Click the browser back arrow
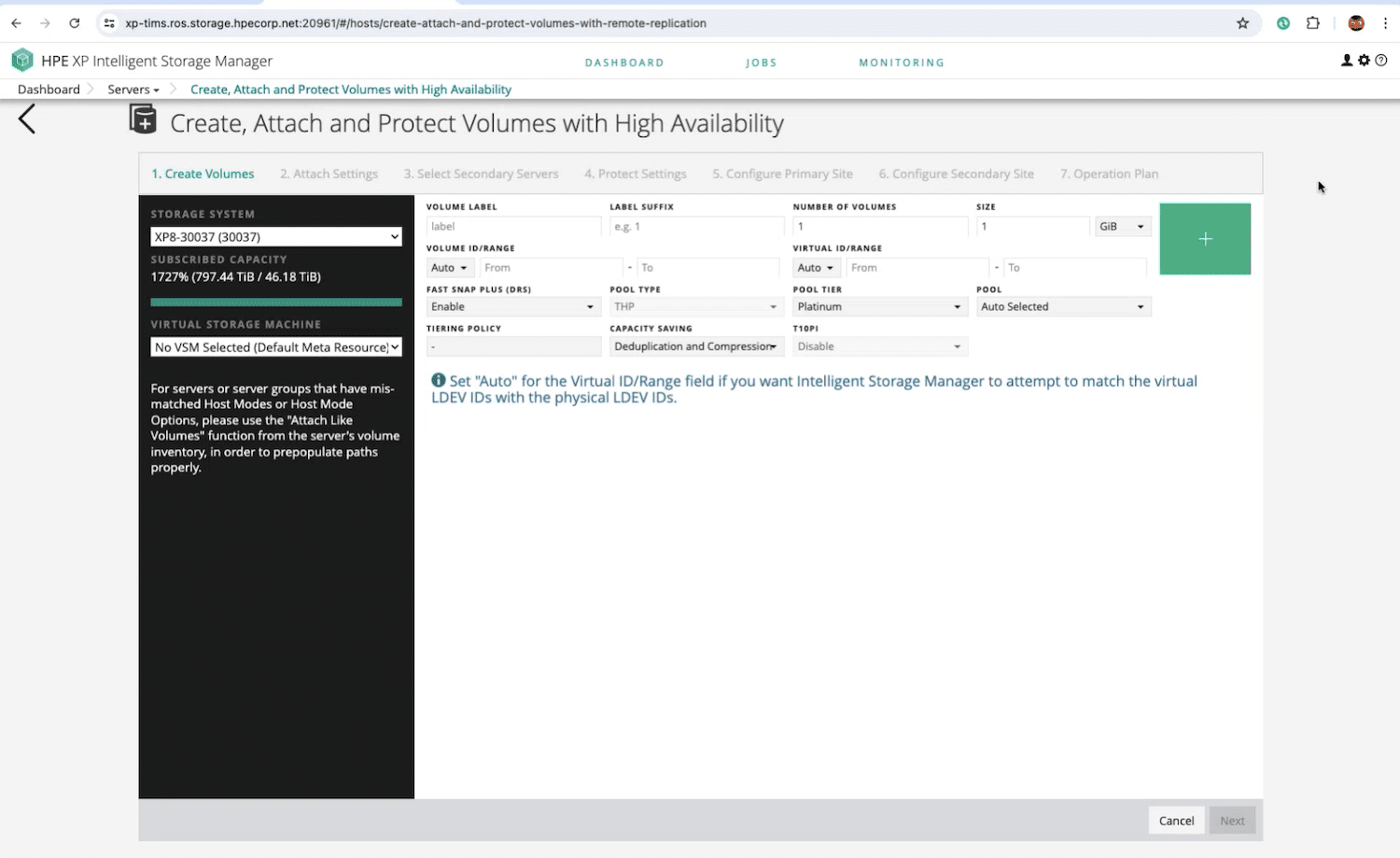The image size is (1400, 858). [16, 23]
